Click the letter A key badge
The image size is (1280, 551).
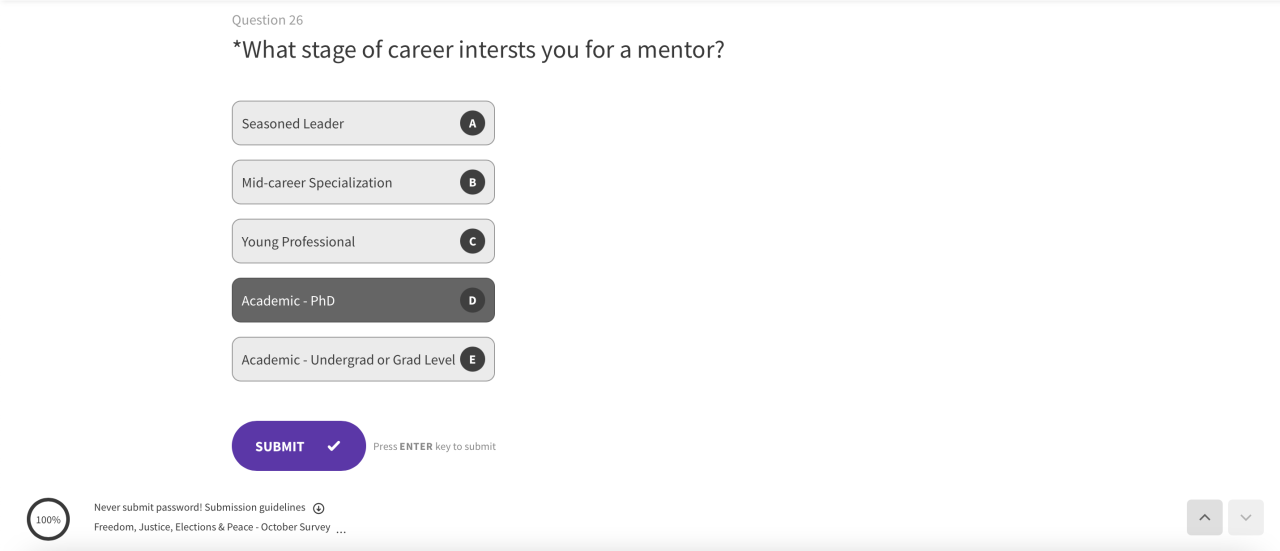(472, 123)
